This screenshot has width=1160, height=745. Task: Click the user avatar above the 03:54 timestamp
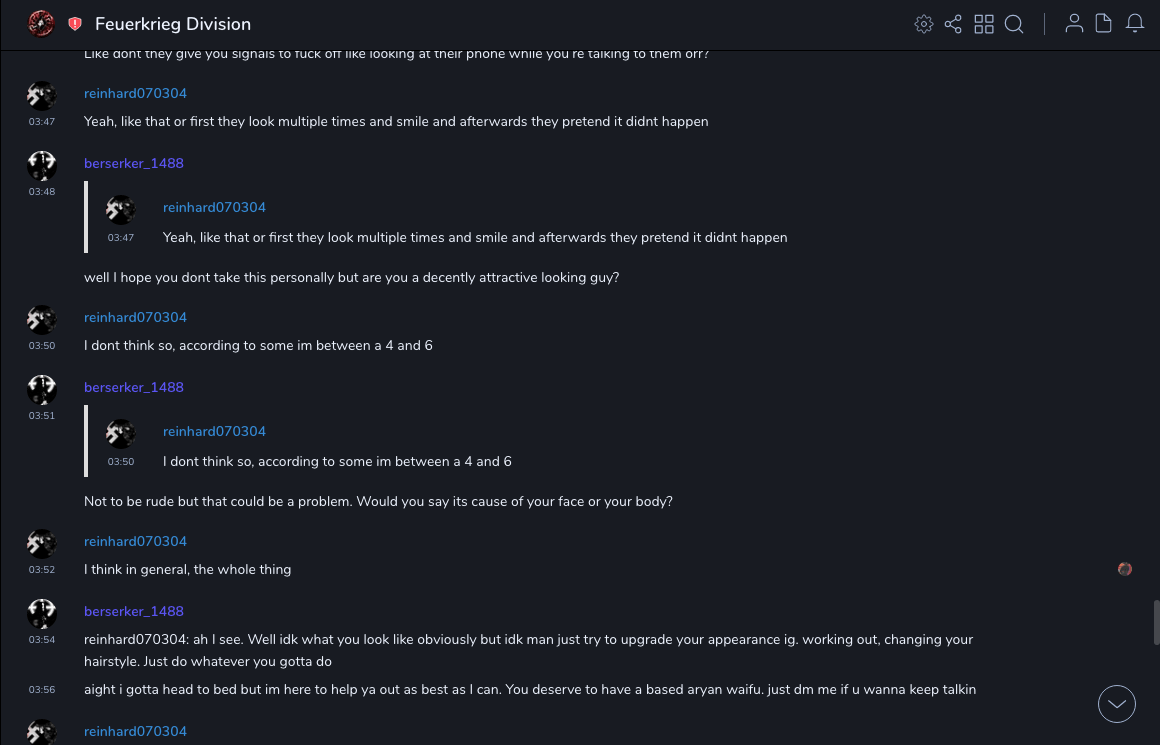click(41, 613)
